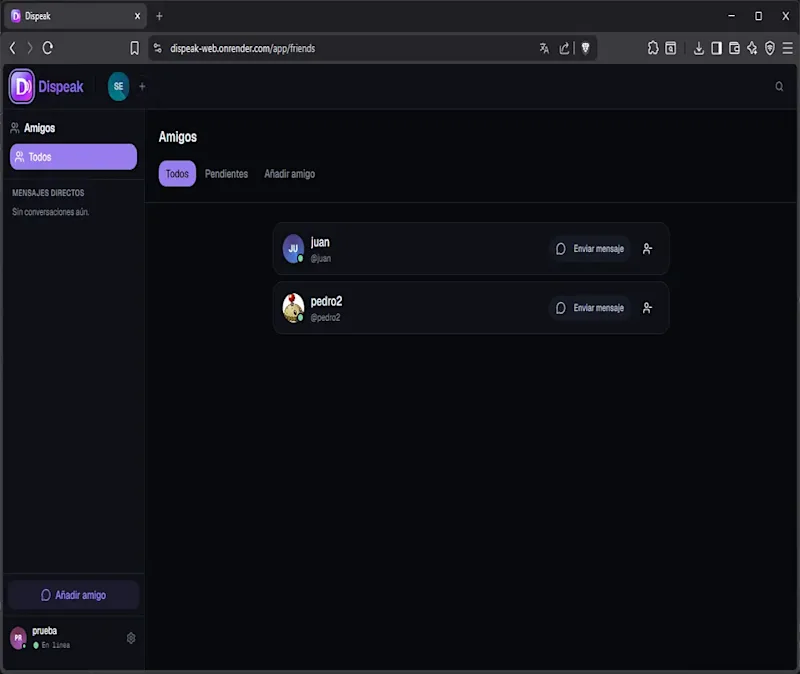Open the Dispeak logo home
This screenshot has height=674, width=800.
click(46, 87)
